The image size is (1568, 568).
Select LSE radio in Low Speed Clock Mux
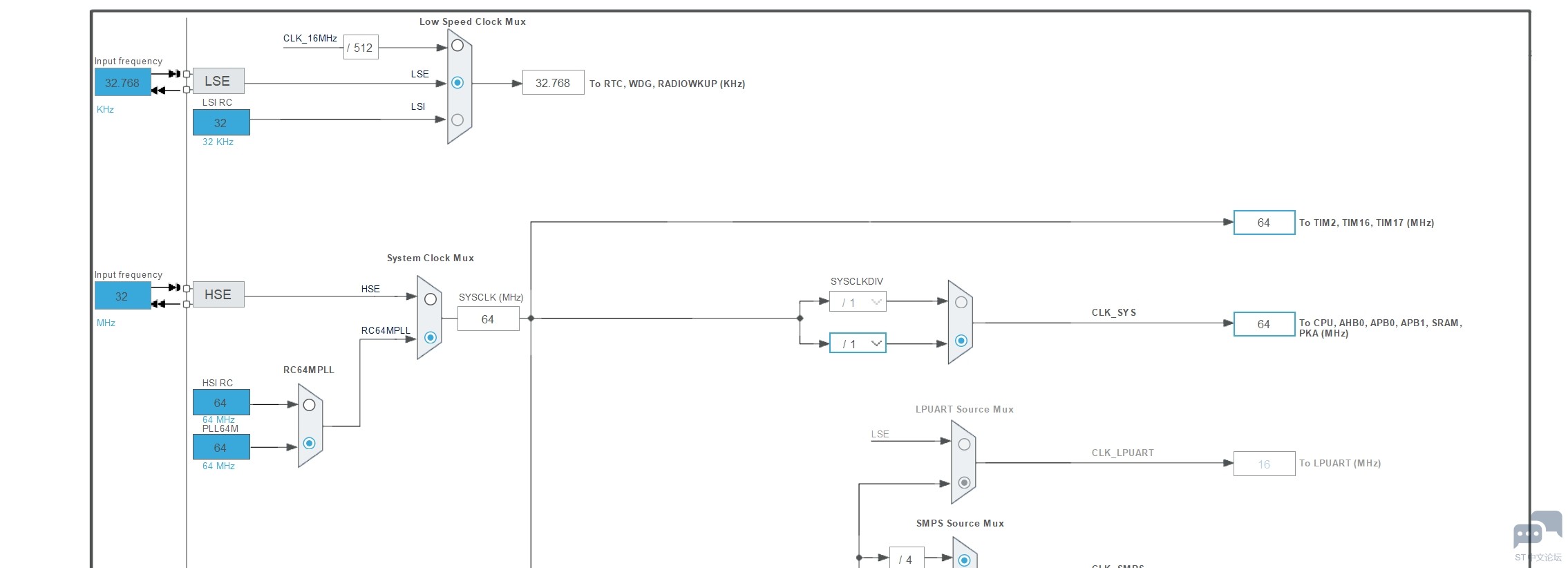457,83
